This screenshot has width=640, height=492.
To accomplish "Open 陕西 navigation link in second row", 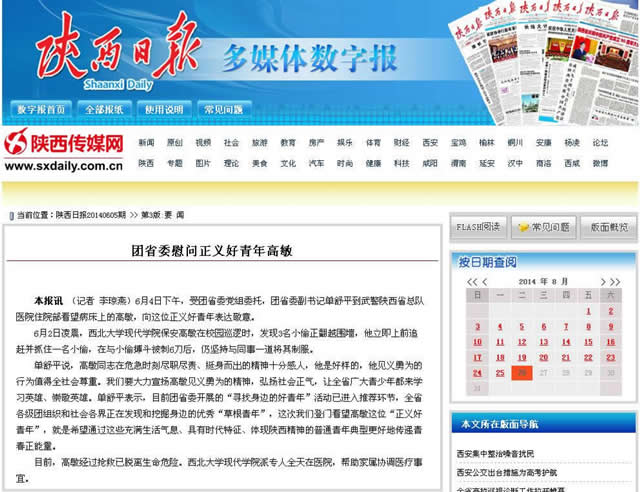I will (146, 163).
